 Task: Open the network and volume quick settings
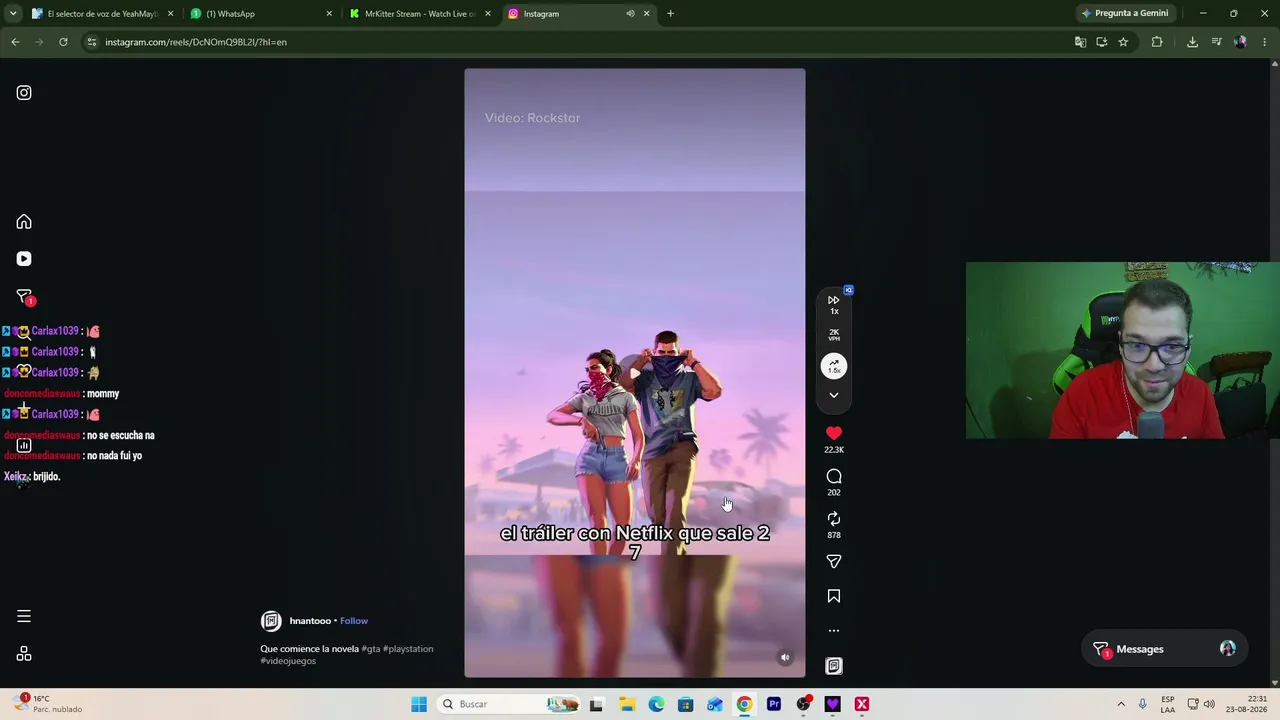coord(1200,704)
